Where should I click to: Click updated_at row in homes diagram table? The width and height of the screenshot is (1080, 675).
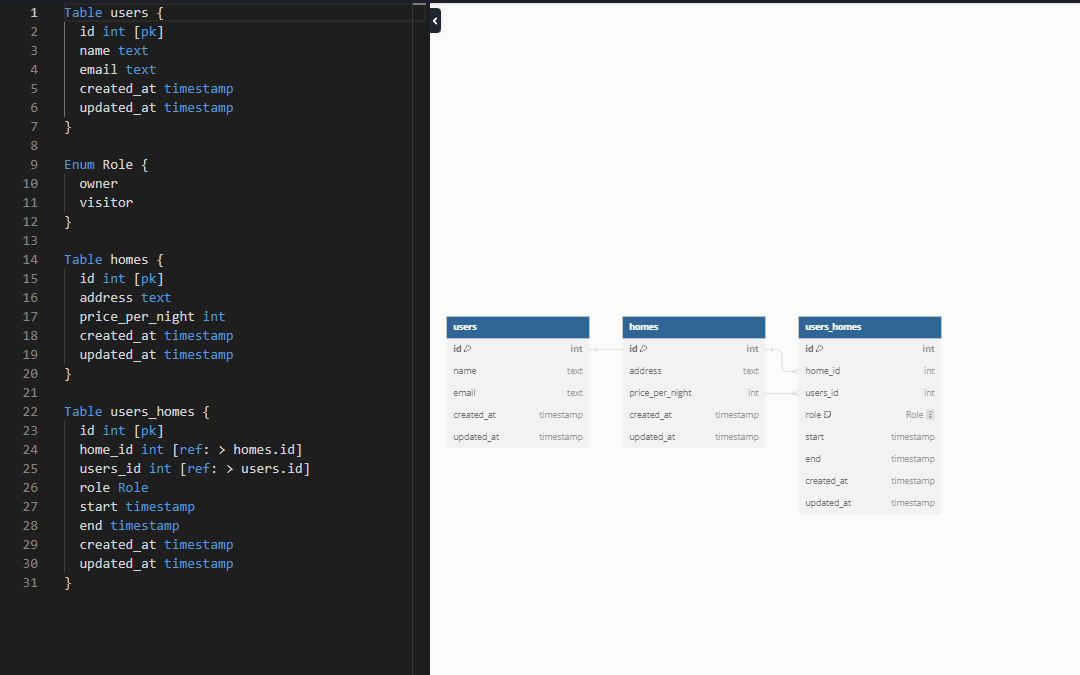(694, 437)
